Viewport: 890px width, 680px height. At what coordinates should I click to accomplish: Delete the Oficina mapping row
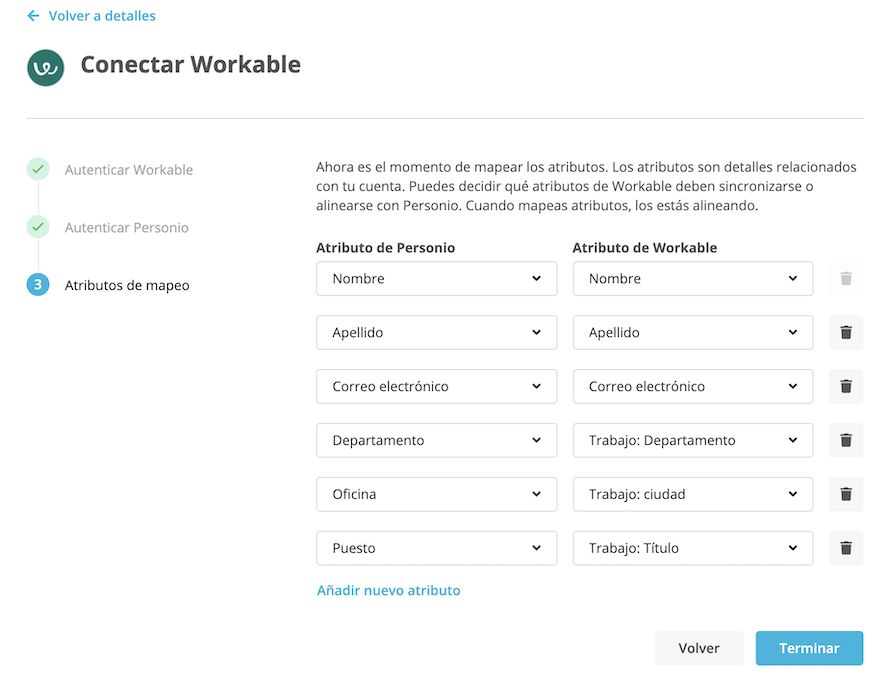846,494
